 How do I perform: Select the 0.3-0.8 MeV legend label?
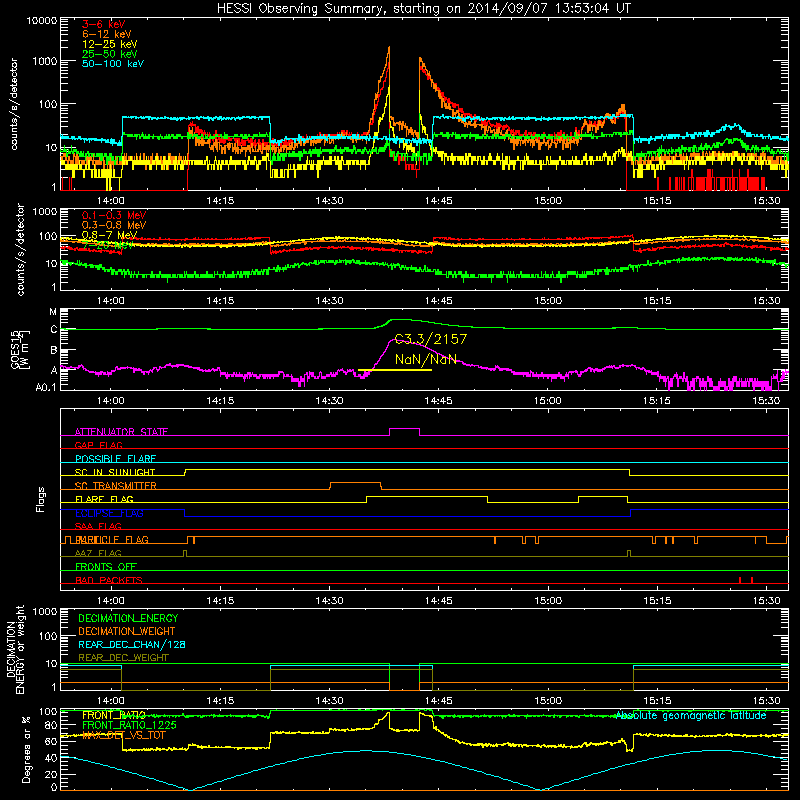[114, 225]
